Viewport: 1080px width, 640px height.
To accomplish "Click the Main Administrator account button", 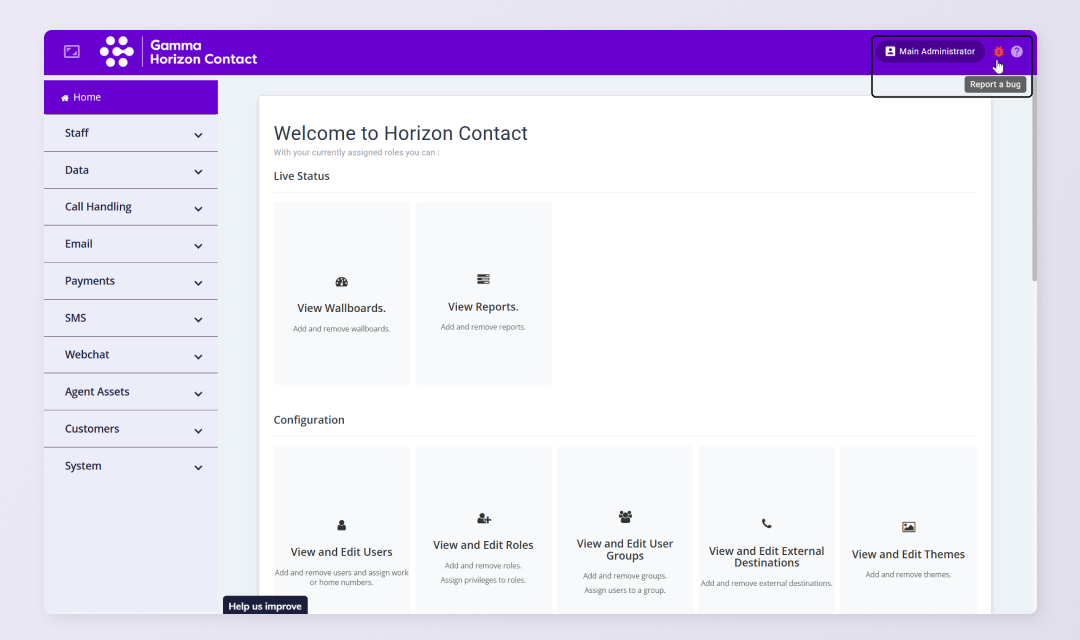I will click(x=929, y=52).
